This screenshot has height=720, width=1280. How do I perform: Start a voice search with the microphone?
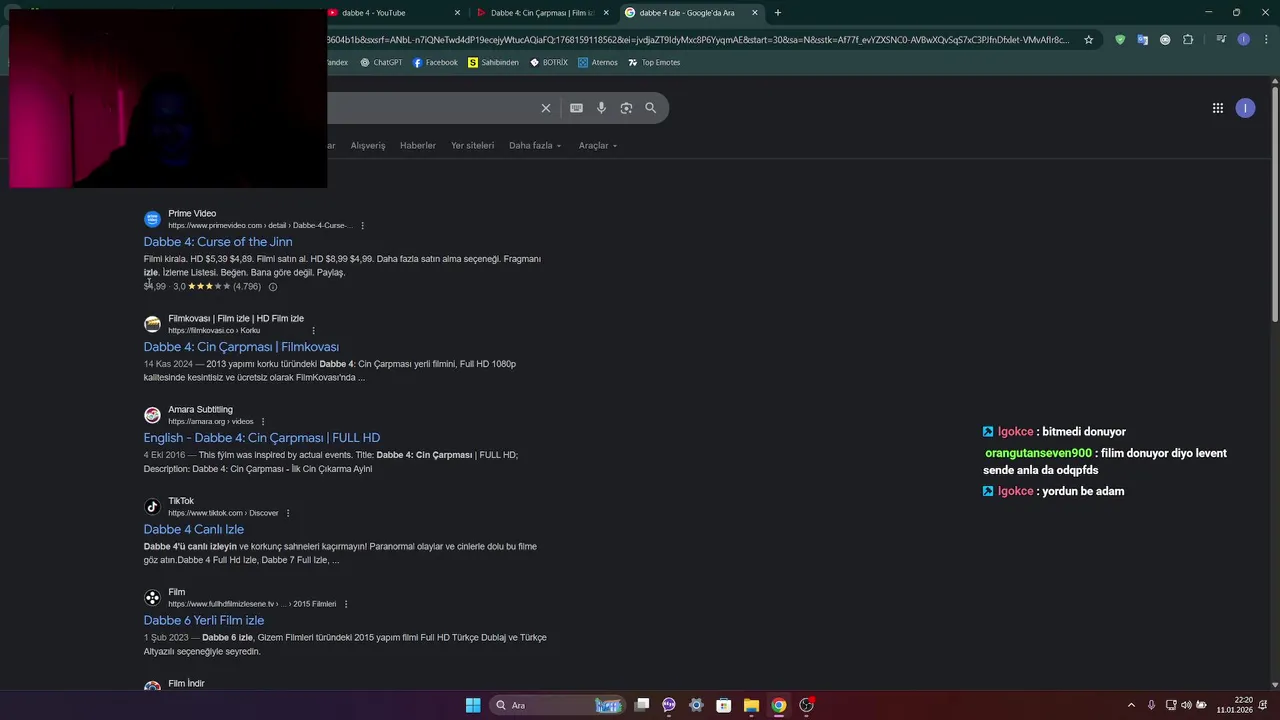(601, 108)
